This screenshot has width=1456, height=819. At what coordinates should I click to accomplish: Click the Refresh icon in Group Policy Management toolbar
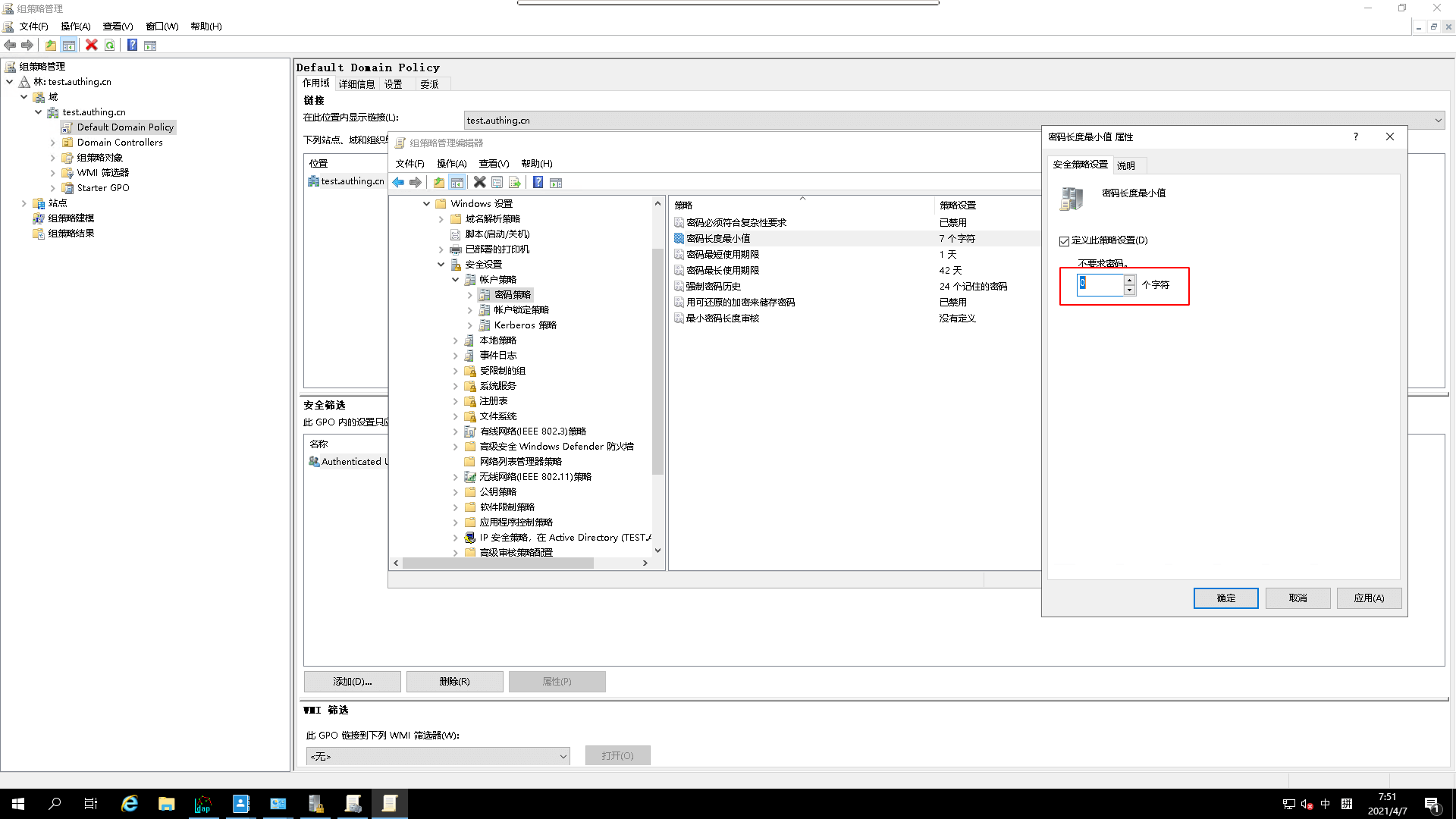tap(109, 45)
